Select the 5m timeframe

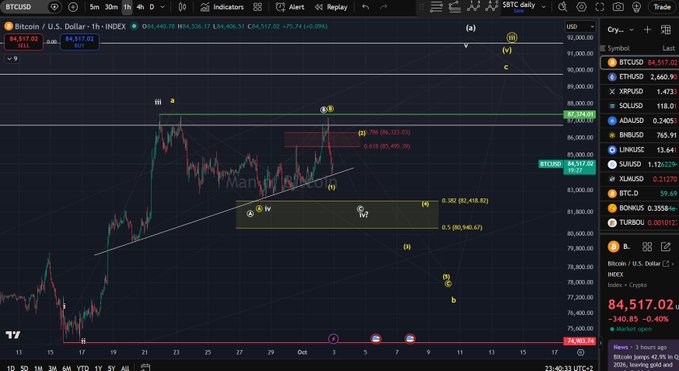[94, 7]
